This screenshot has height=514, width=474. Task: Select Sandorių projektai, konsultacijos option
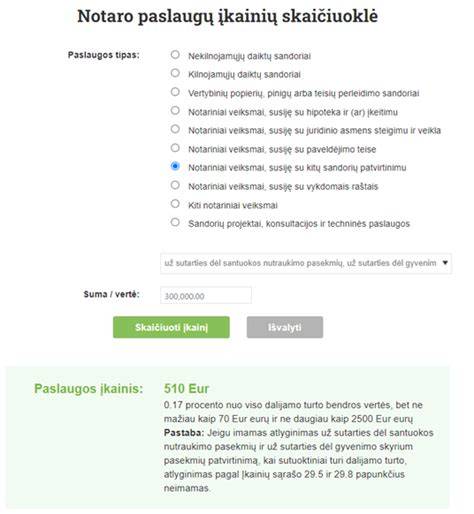(175, 222)
